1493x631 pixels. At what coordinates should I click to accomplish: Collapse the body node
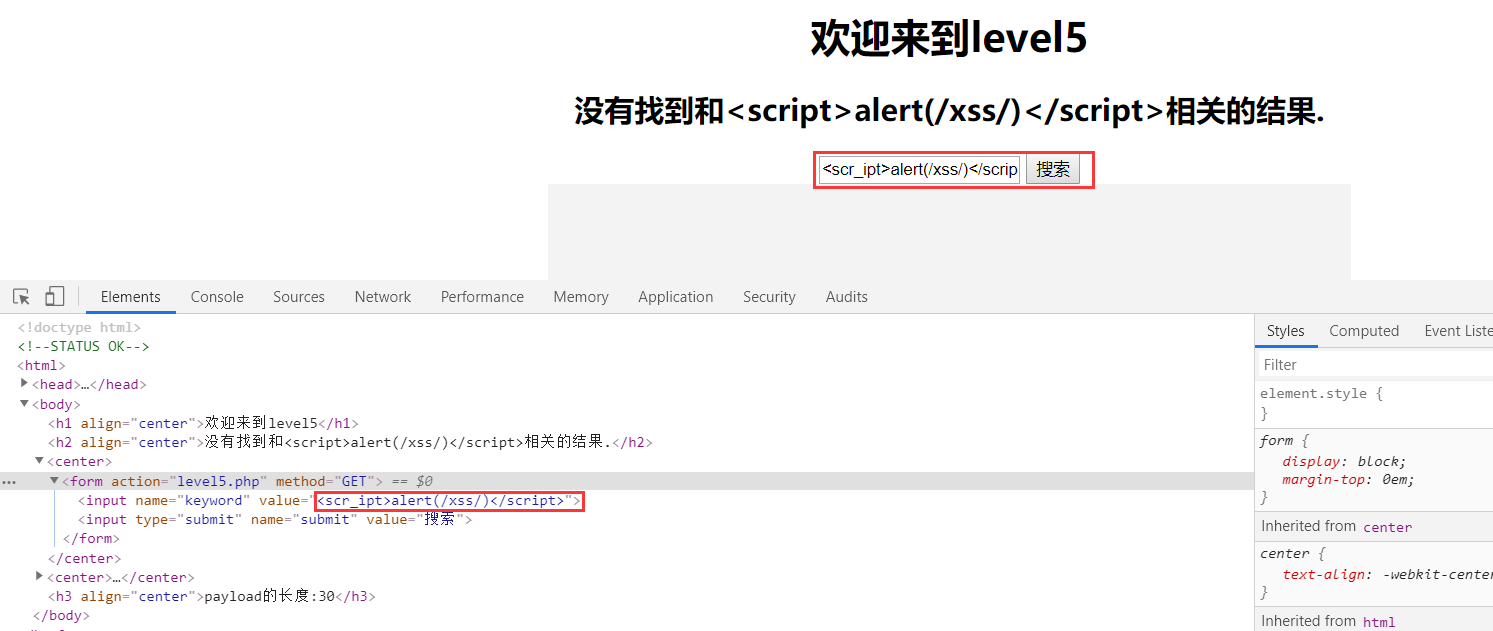25,404
